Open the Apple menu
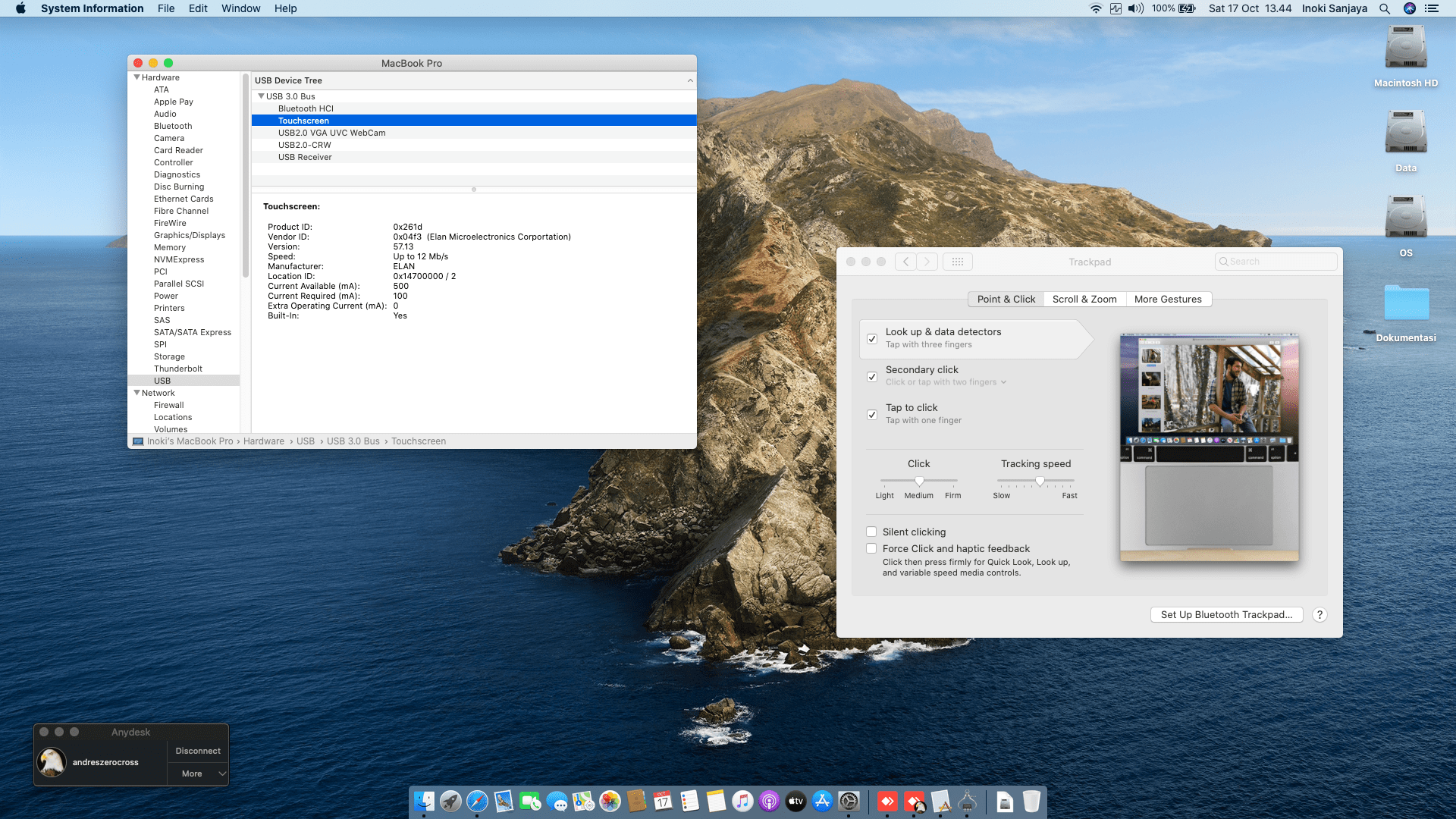This screenshot has width=1456, height=819. click(x=20, y=8)
